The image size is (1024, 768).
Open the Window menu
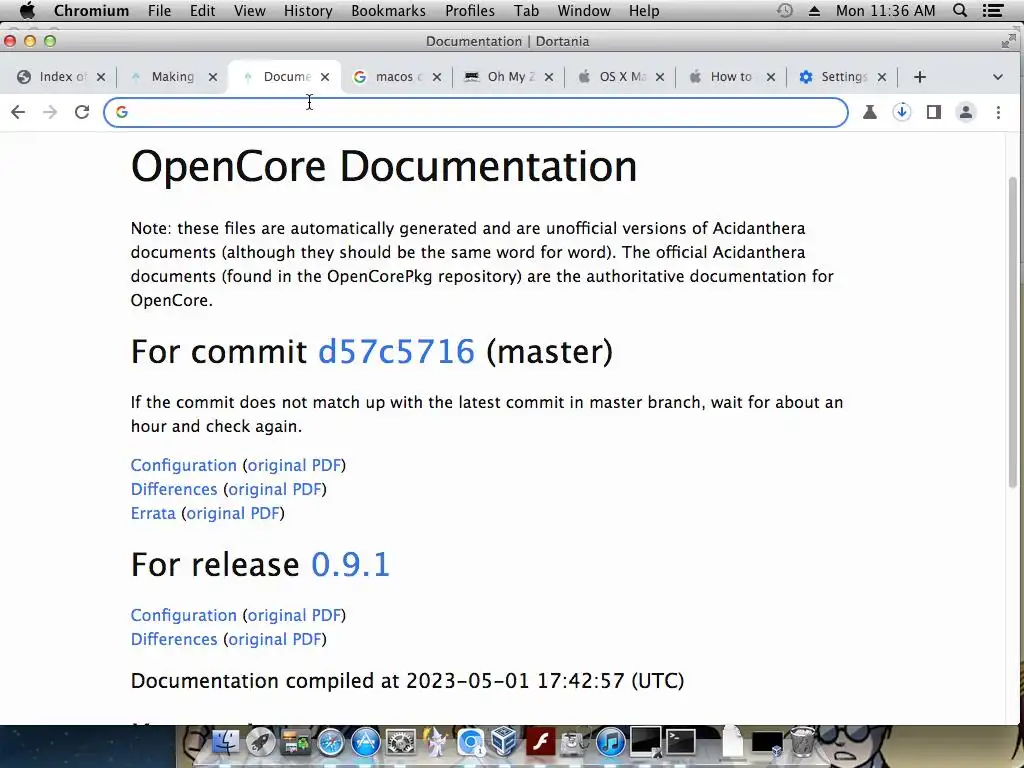pos(584,10)
